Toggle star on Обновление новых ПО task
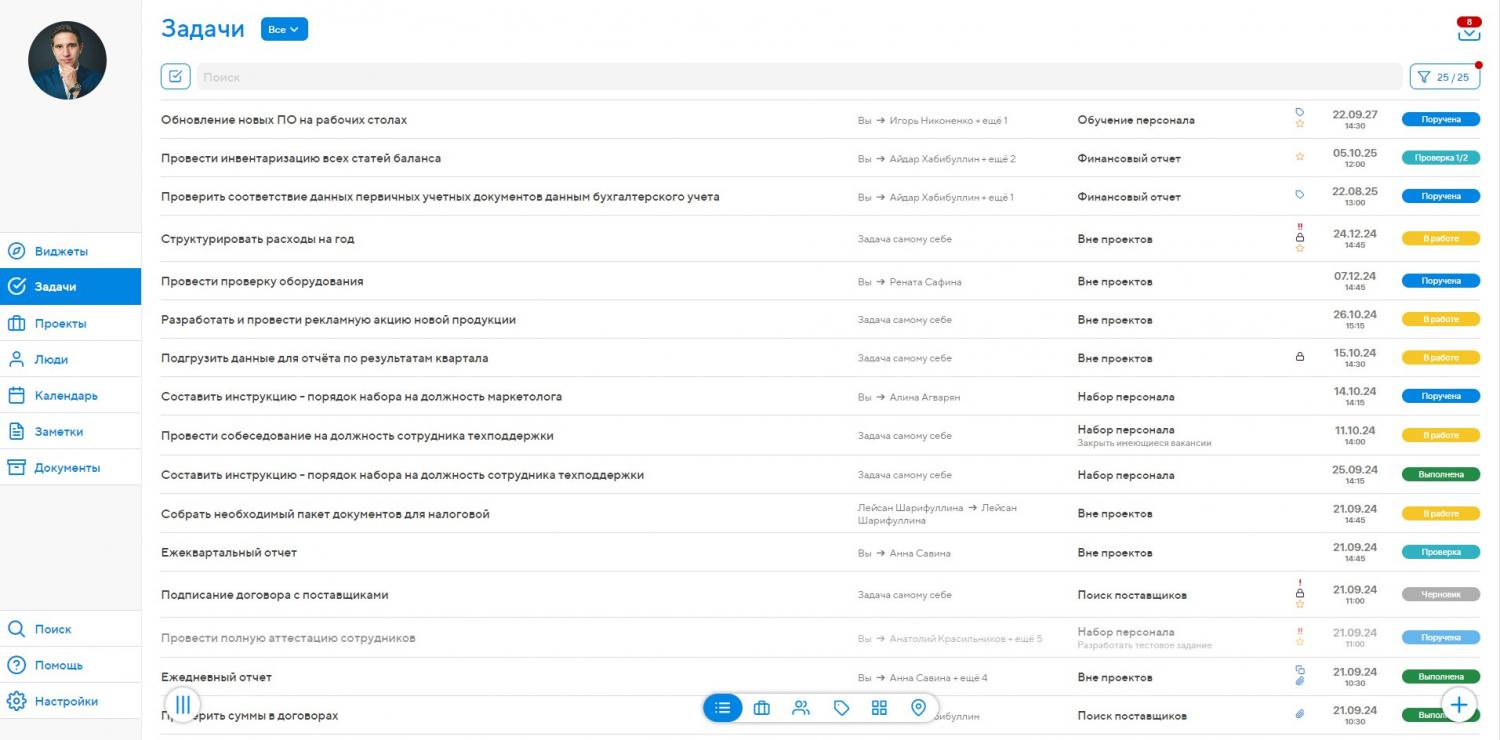 coord(1300,124)
